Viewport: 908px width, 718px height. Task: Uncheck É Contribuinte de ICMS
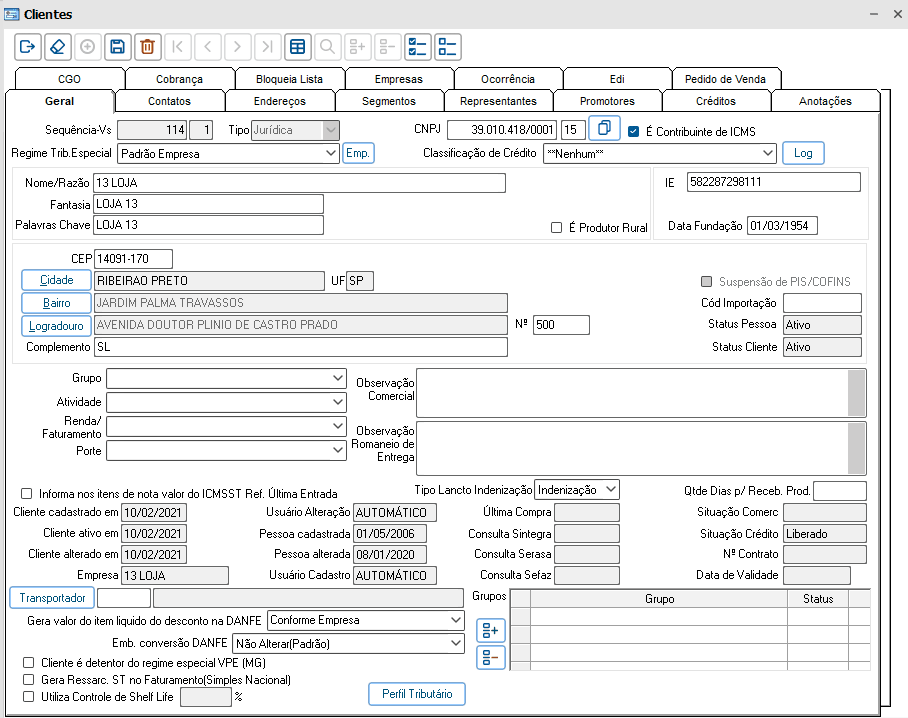point(633,131)
